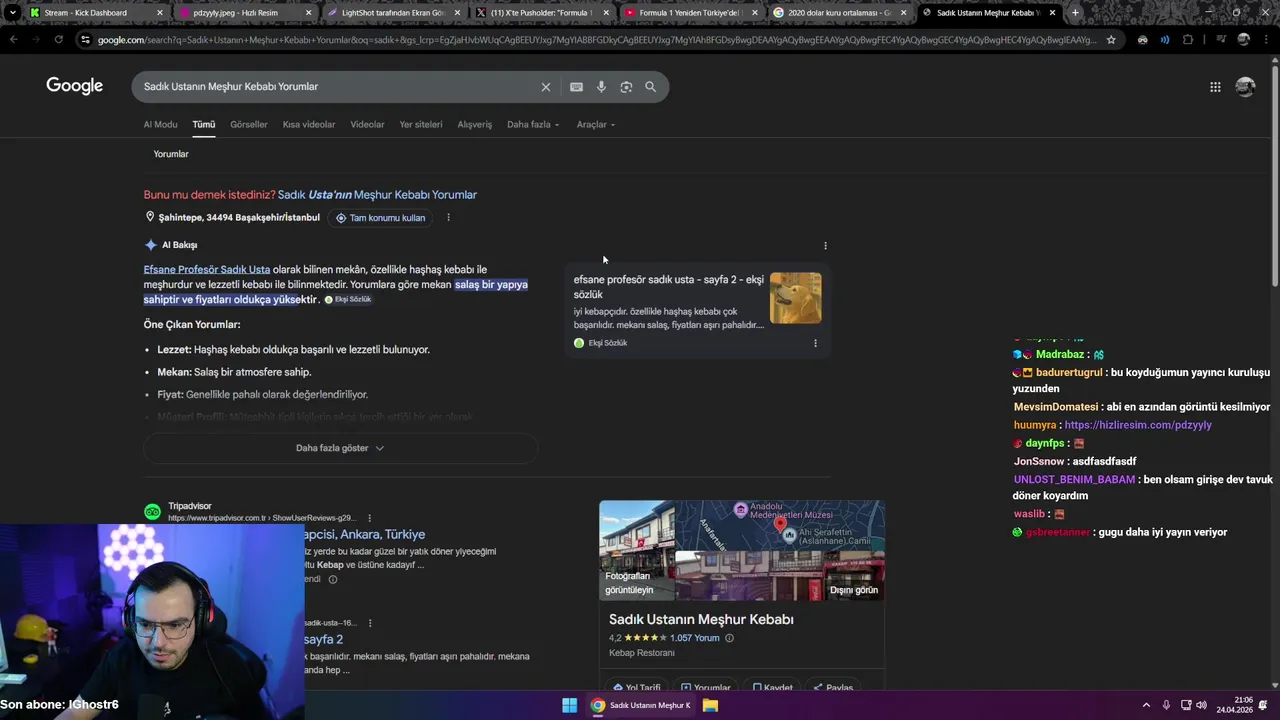Open Tripadvisor result three-dot menu
The height and width of the screenshot is (720, 1280).
(x=369, y=518)
